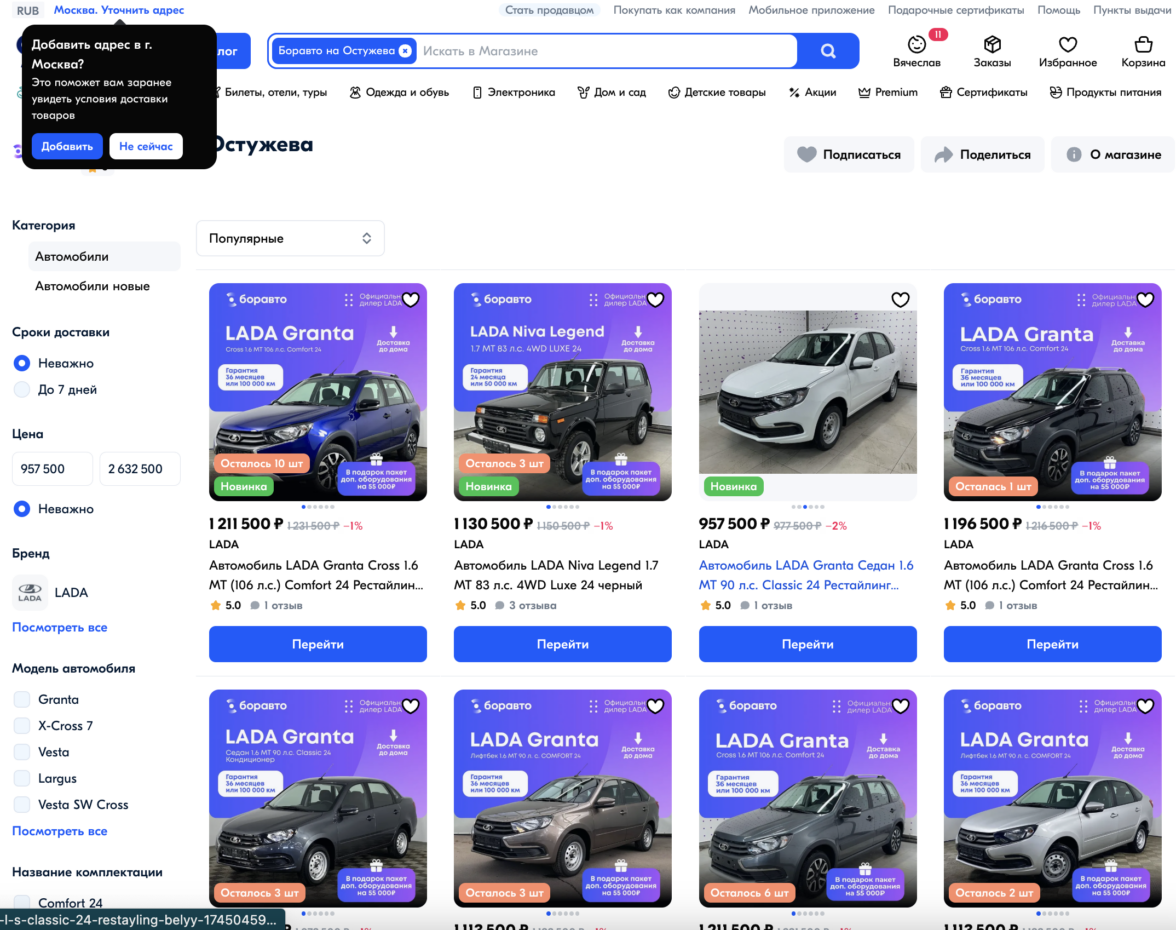
Task: Expand car models with Посмотреть все
Action: coord(59,831)
